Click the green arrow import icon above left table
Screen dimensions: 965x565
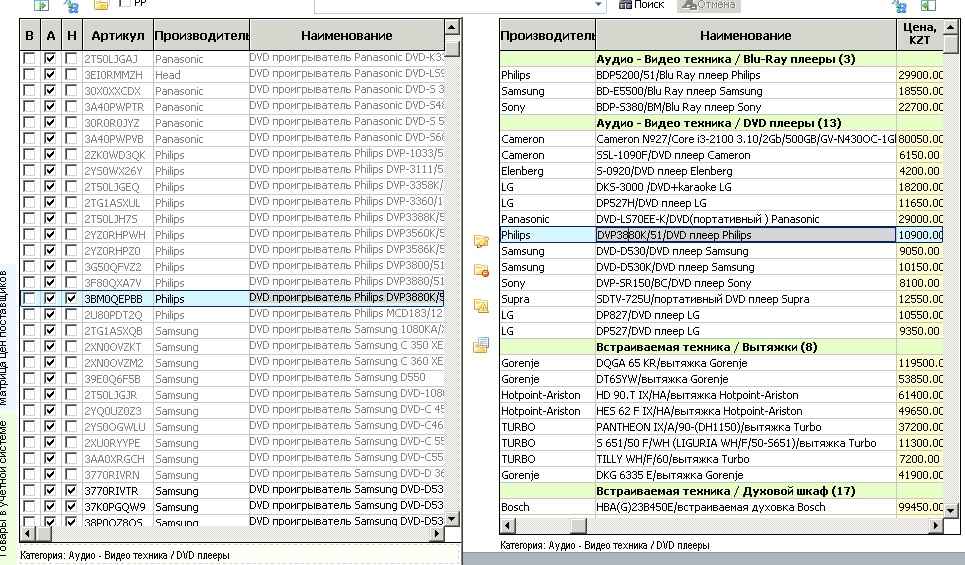(41, 5)
